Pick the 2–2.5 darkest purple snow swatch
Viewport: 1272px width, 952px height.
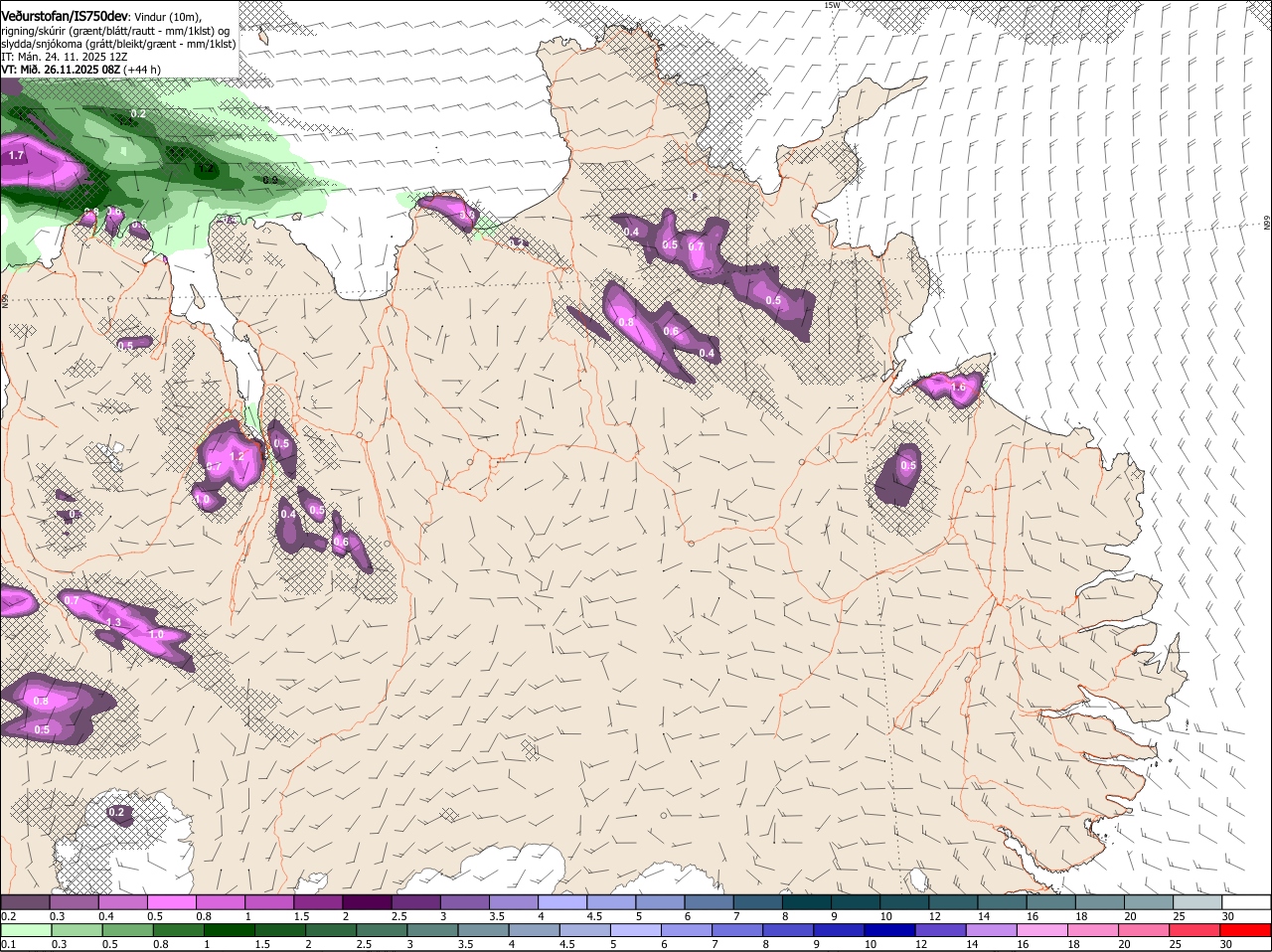coord(368,901)
